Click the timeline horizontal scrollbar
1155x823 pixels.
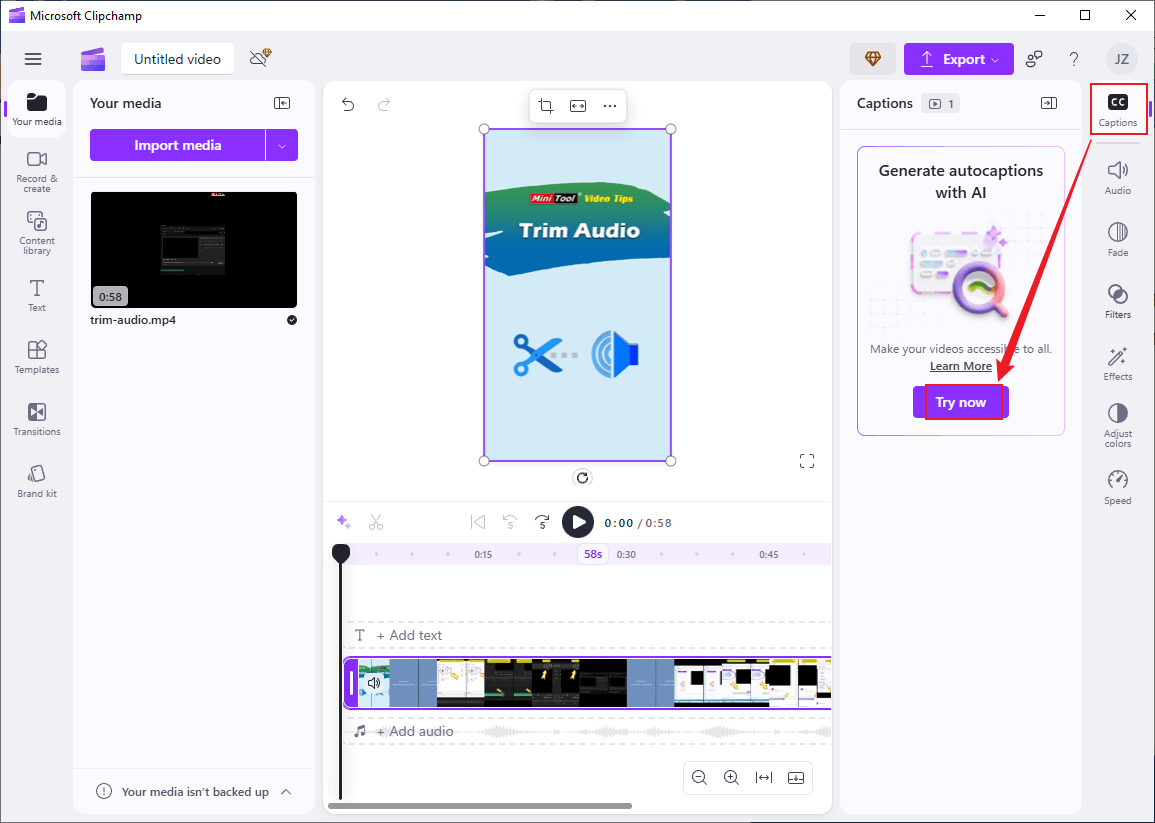click(x=480, y=806)
